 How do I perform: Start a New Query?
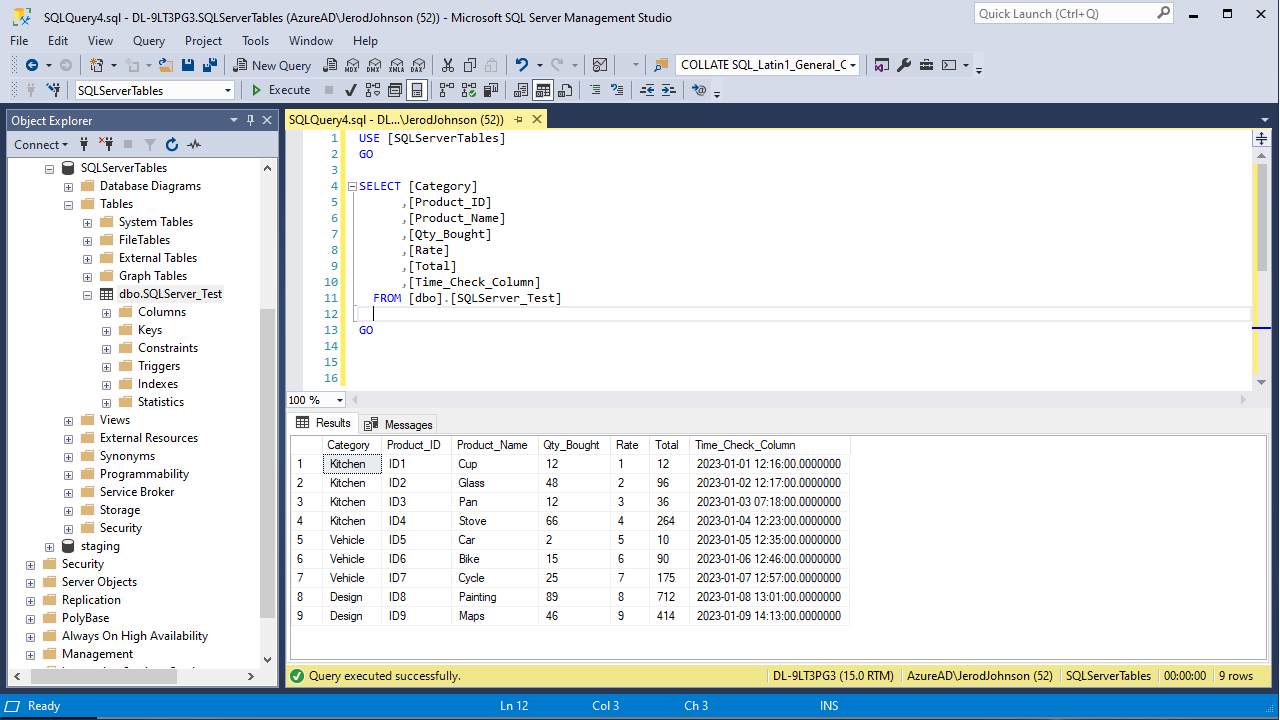click(x=271, y=64)
